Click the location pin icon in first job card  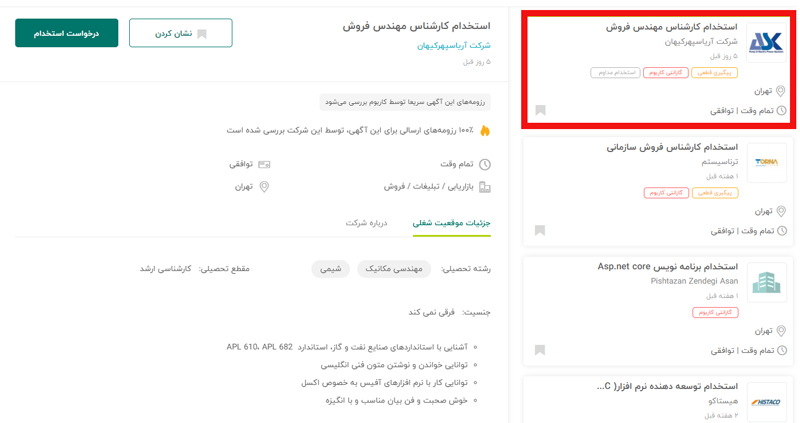tap(781, 91)
